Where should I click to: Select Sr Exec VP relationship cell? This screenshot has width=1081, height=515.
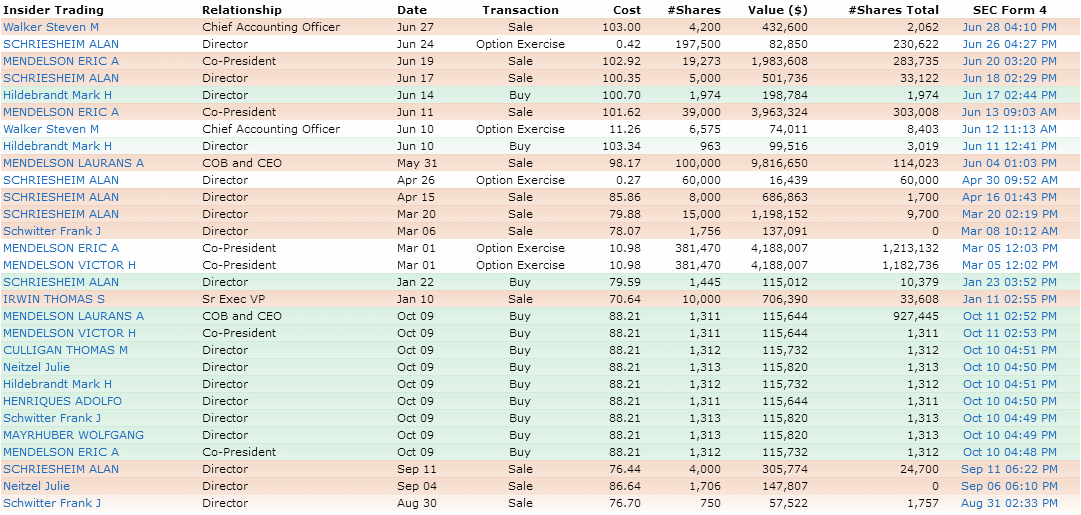click(x=232, y=299)
